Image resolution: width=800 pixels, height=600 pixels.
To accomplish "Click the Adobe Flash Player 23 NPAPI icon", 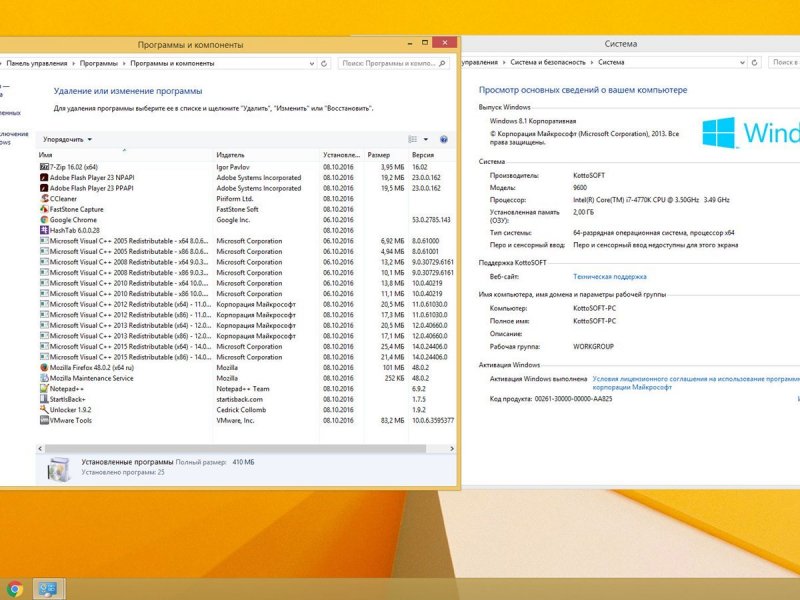I will click(x=44, y=178).
